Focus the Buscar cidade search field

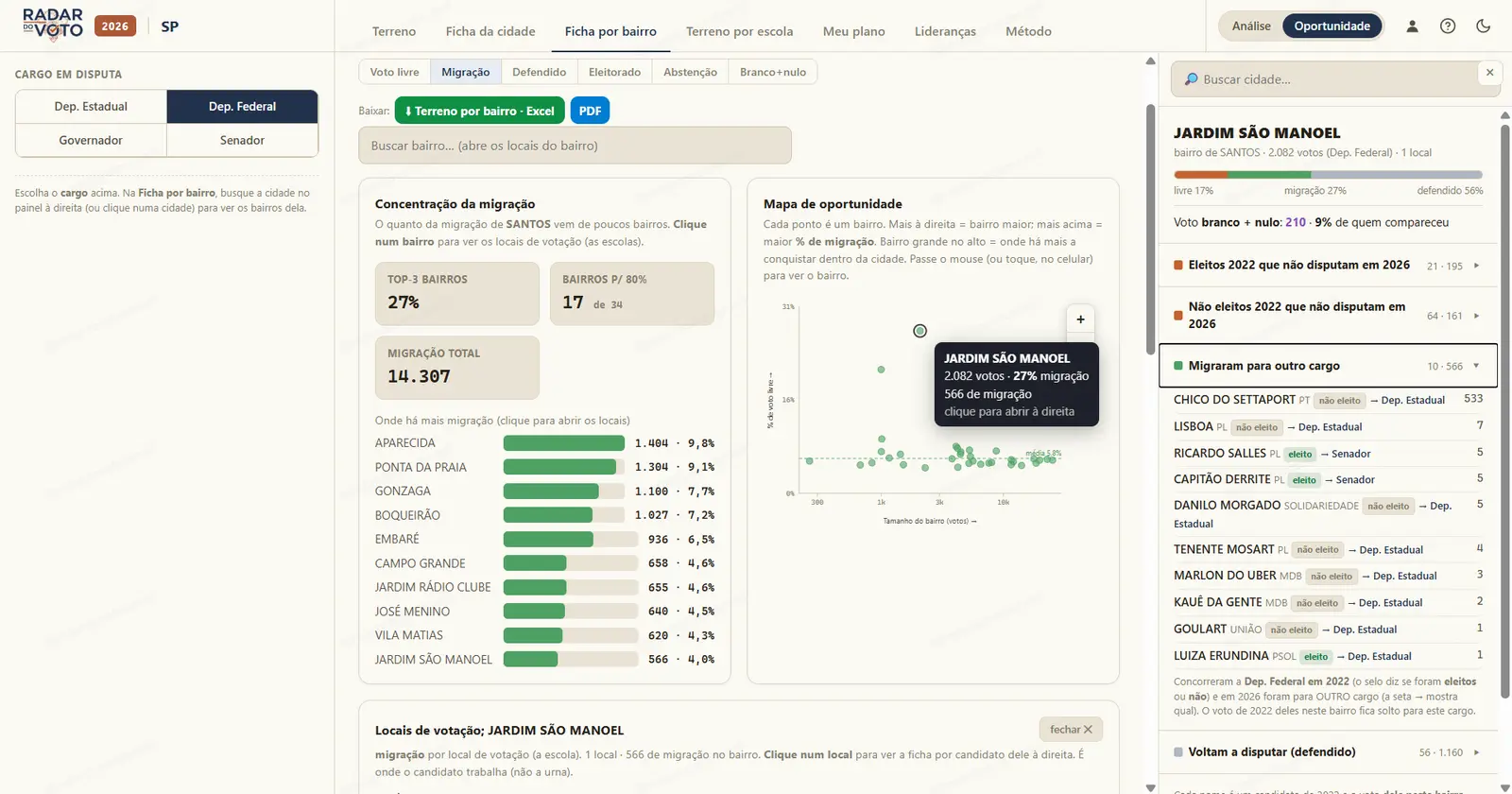1335,79
